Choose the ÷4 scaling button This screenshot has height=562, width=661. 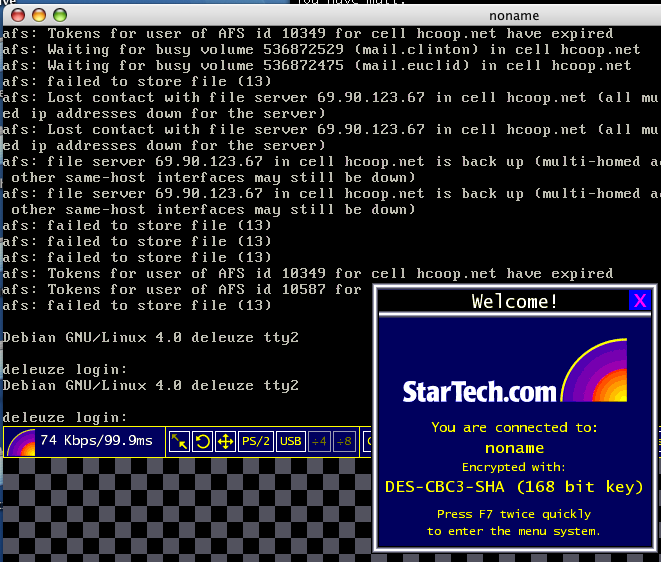[x=320, y=441]
